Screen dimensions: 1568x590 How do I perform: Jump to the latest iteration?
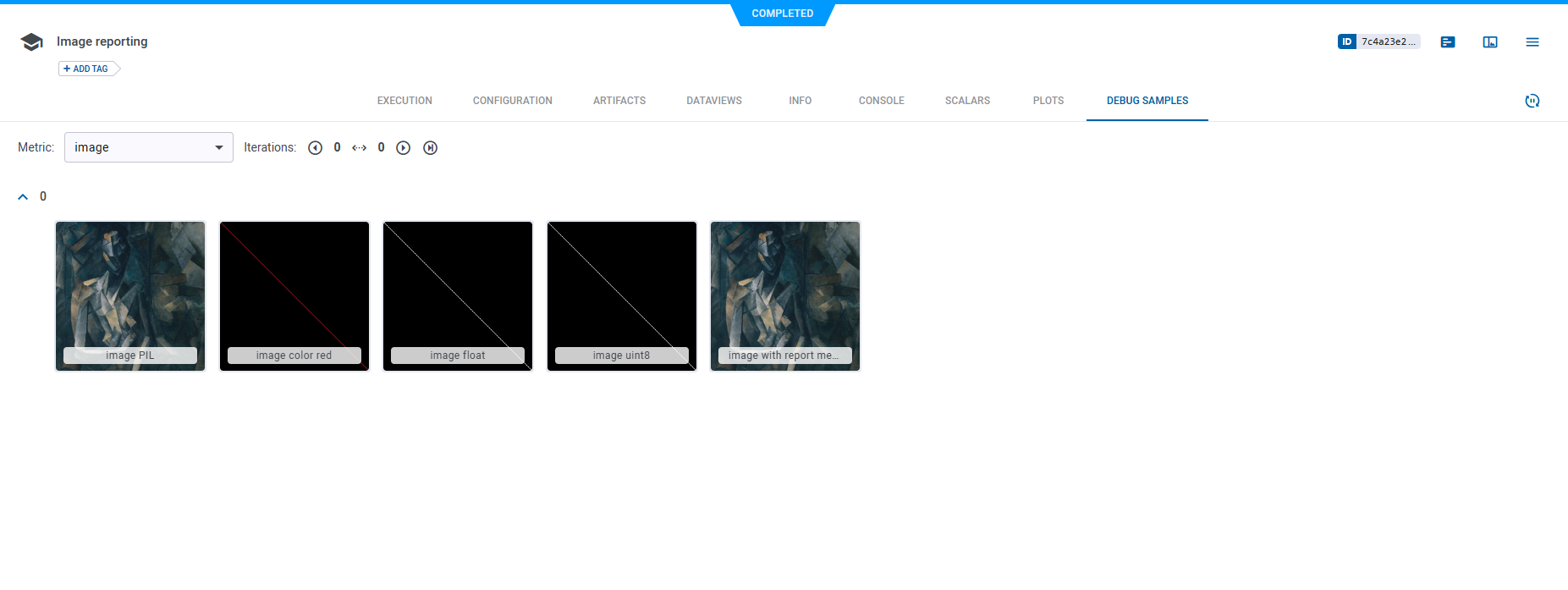point(430,148)
